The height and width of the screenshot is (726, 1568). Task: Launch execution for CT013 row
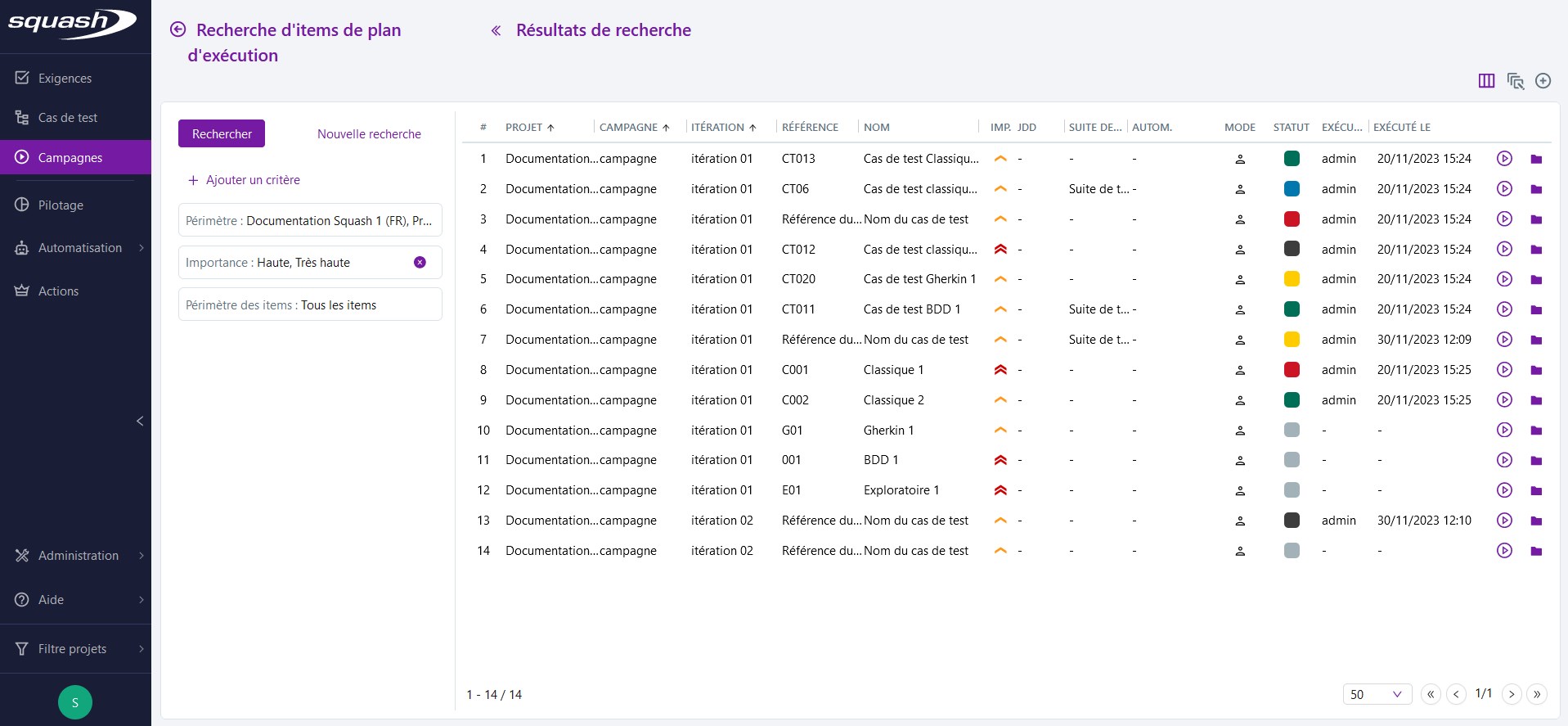(1504, 159)
